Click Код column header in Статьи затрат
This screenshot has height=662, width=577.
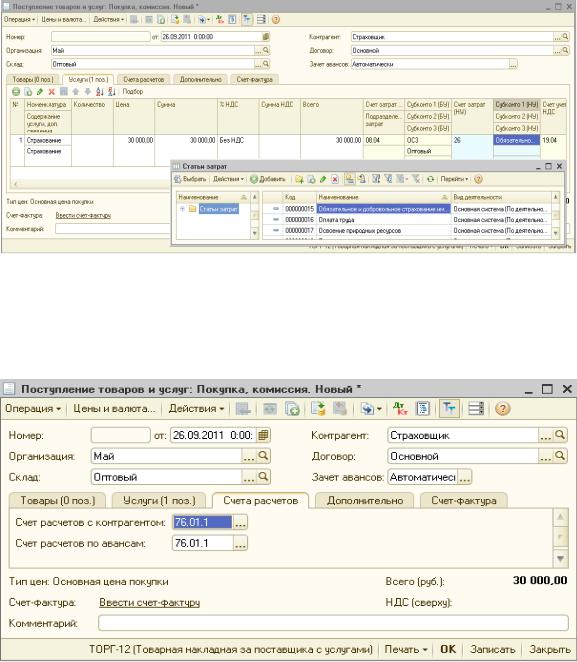[x=299, y=197]
